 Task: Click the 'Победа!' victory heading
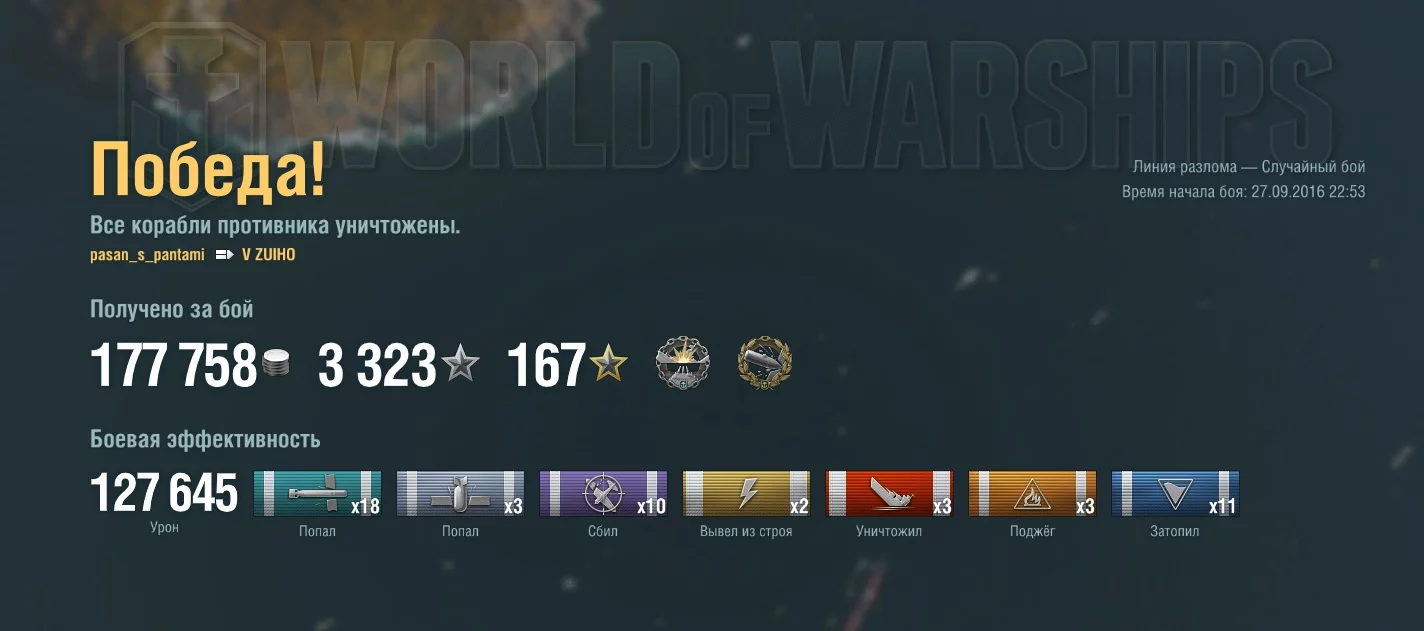(208, 170)
